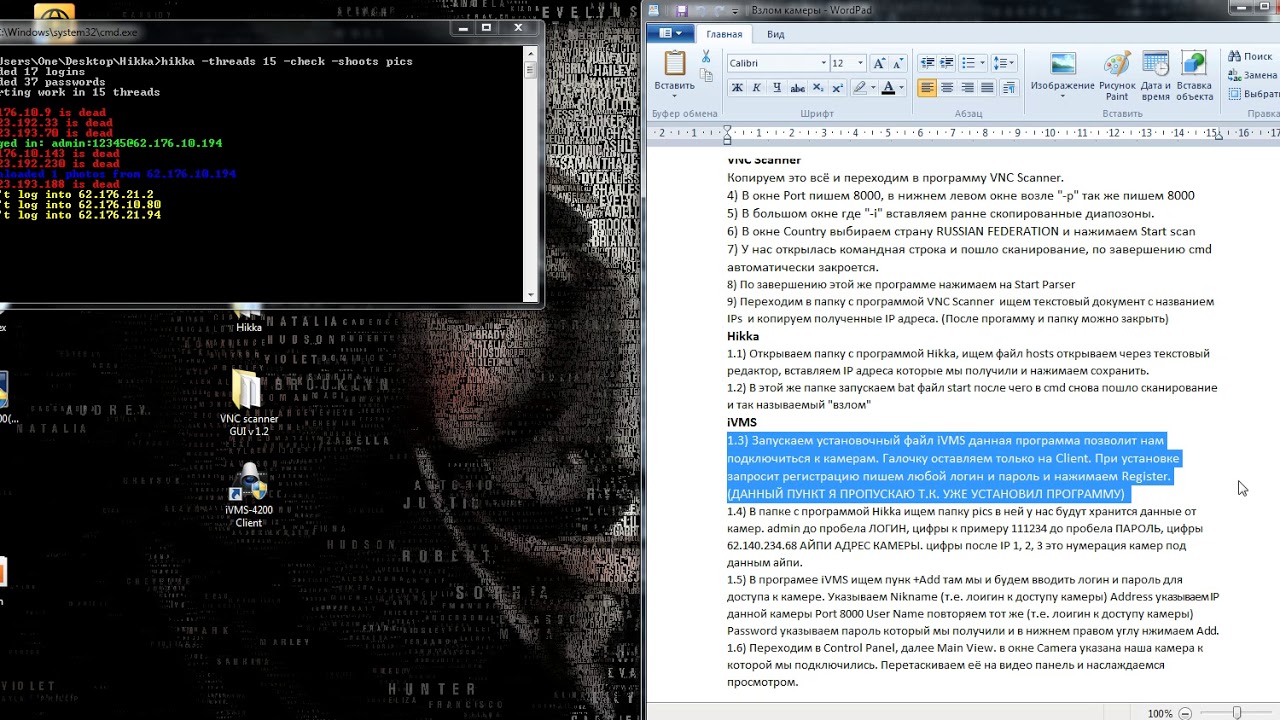The height and width of the screenshot is (720, 1280).
Task: Expand the Вставить paste options arrow
Action: (675, 97)
